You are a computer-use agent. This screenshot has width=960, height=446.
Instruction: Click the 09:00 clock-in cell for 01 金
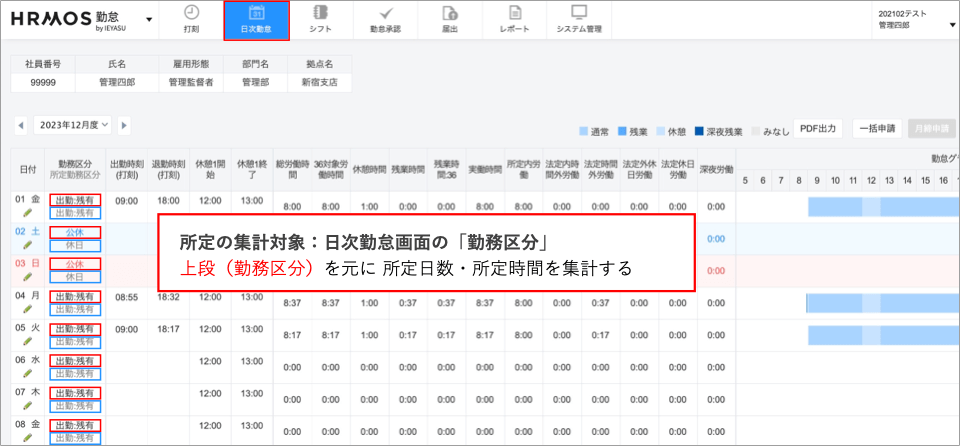(x=126, y=200)
